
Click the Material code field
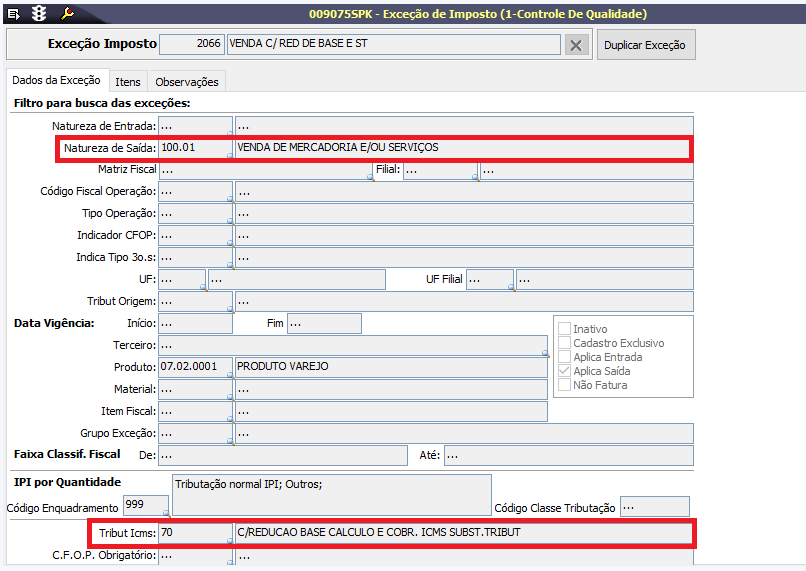[195, 390]
